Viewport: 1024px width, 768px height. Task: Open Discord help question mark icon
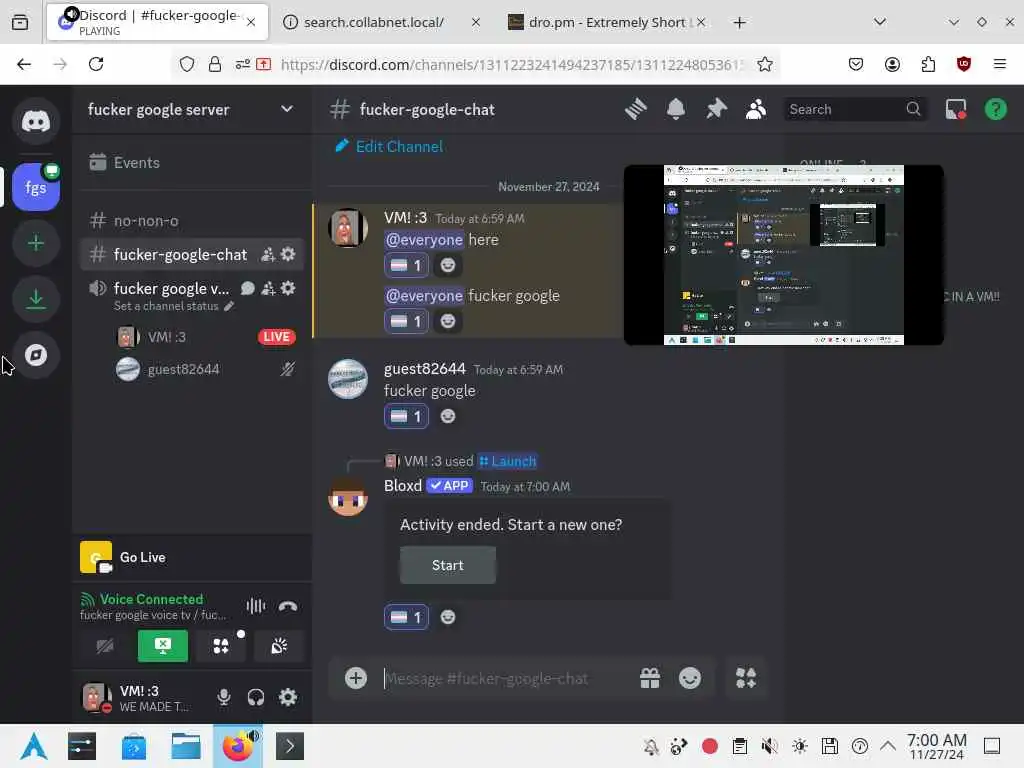click(x=995, y=109)
